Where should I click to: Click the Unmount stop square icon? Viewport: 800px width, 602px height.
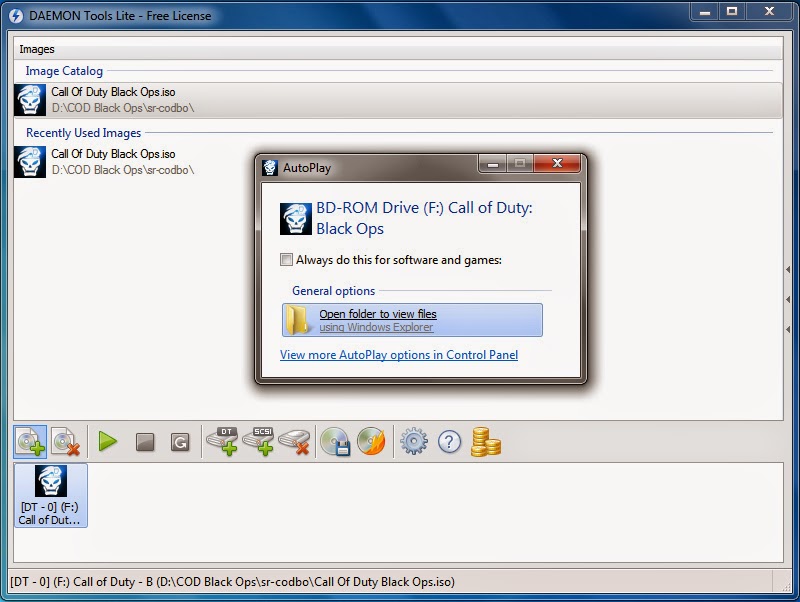coord(145,442)
